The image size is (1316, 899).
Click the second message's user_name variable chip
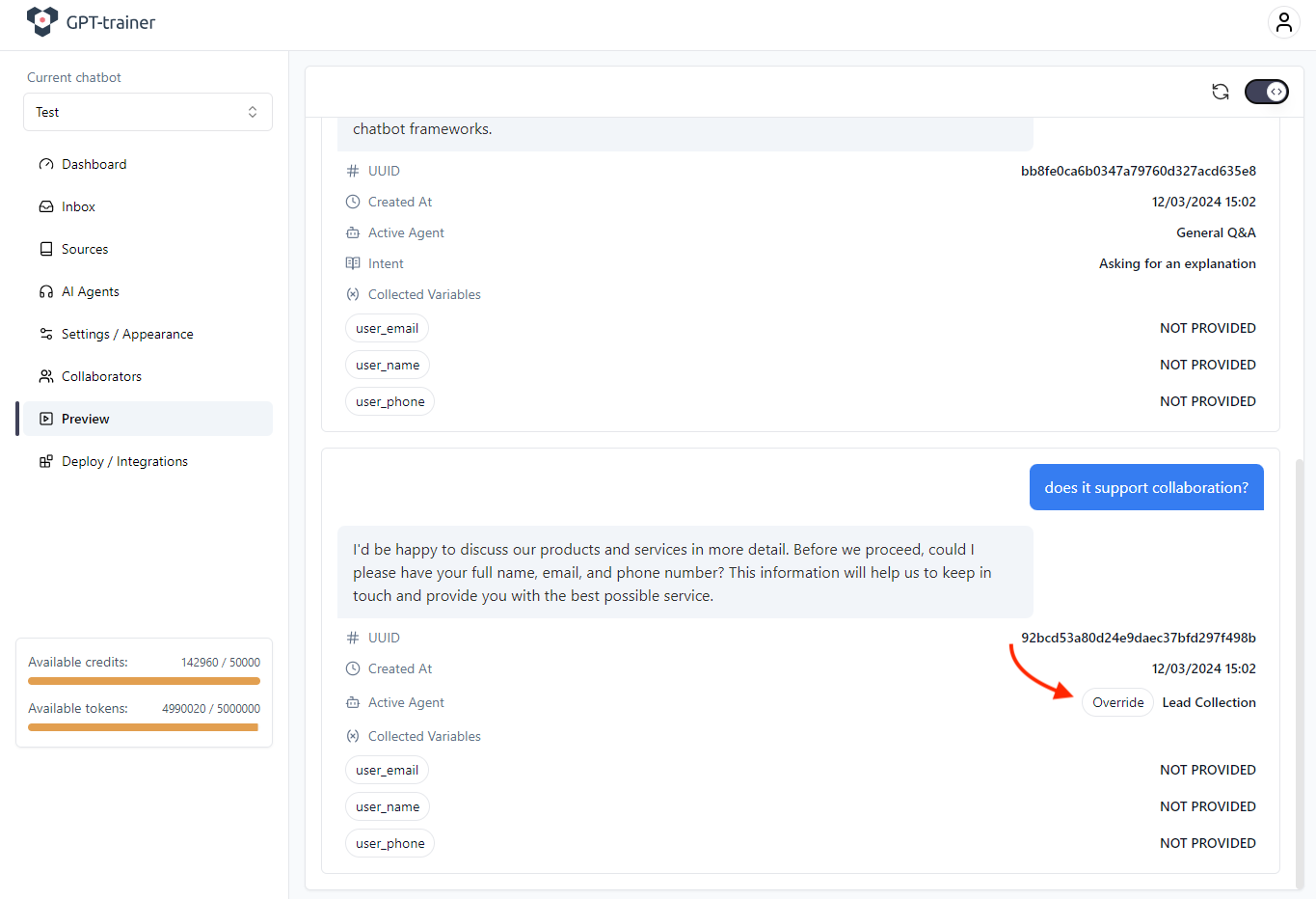pos(388,806)
